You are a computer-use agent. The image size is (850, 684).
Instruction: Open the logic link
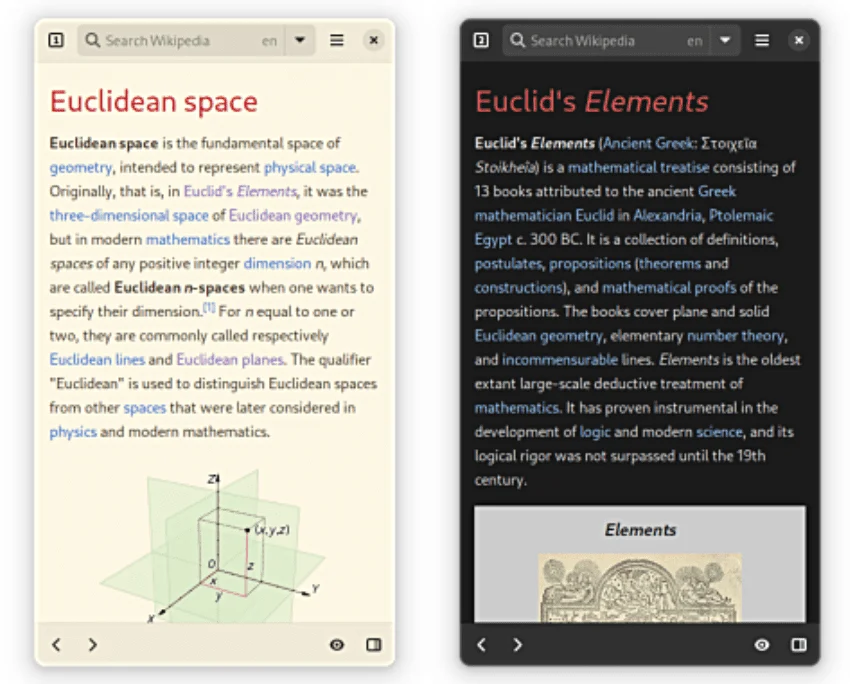point(595,432)
